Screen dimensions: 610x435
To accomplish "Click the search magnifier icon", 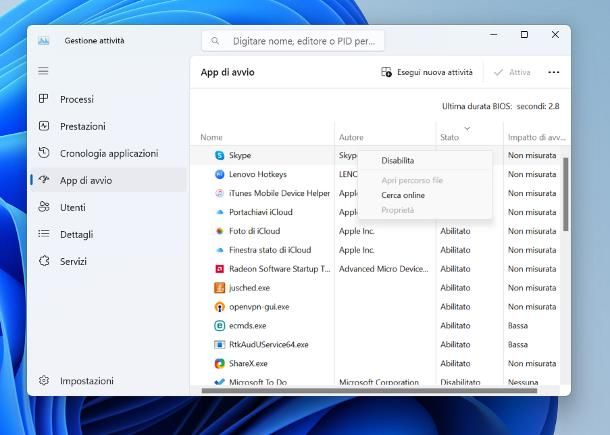I will (x=215, y=41).
